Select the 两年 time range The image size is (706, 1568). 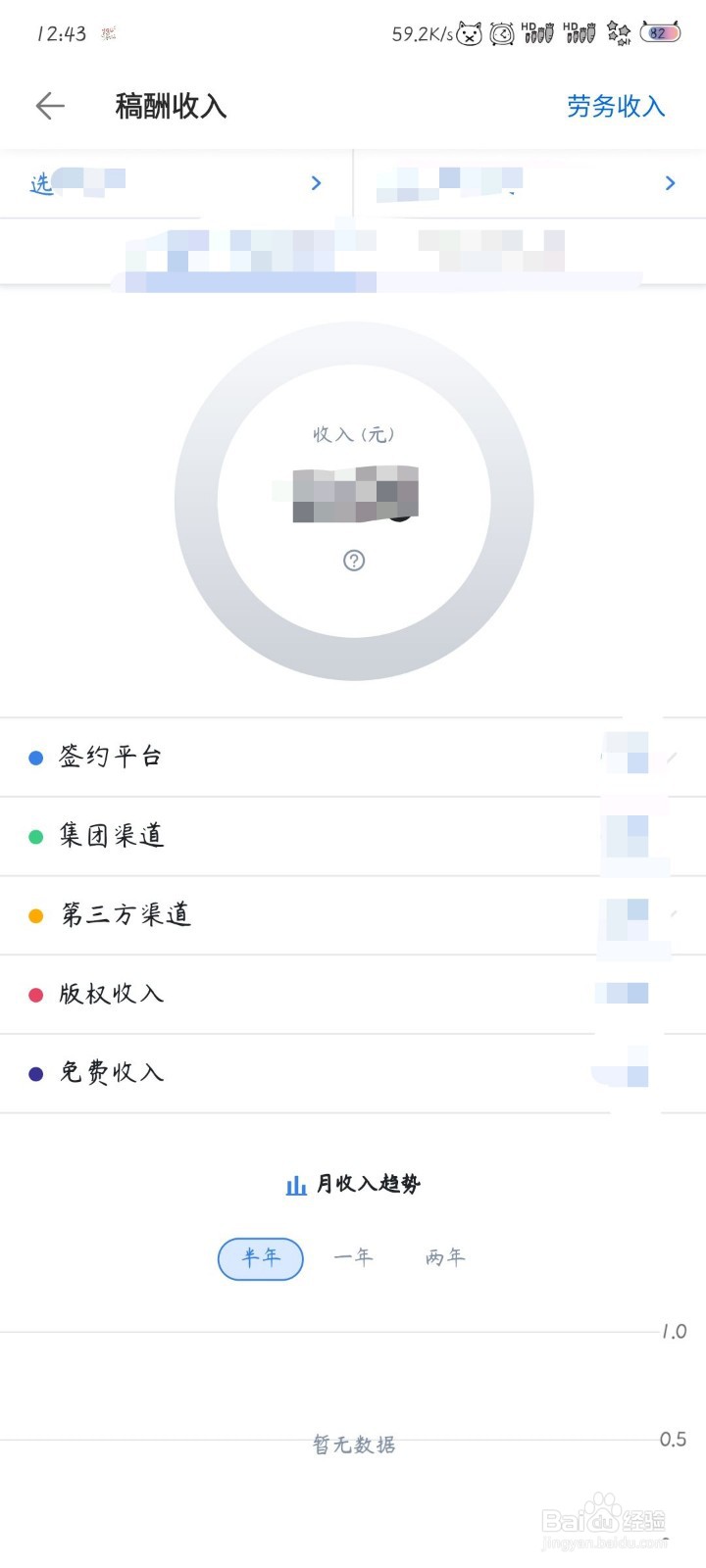point(445,1257)
